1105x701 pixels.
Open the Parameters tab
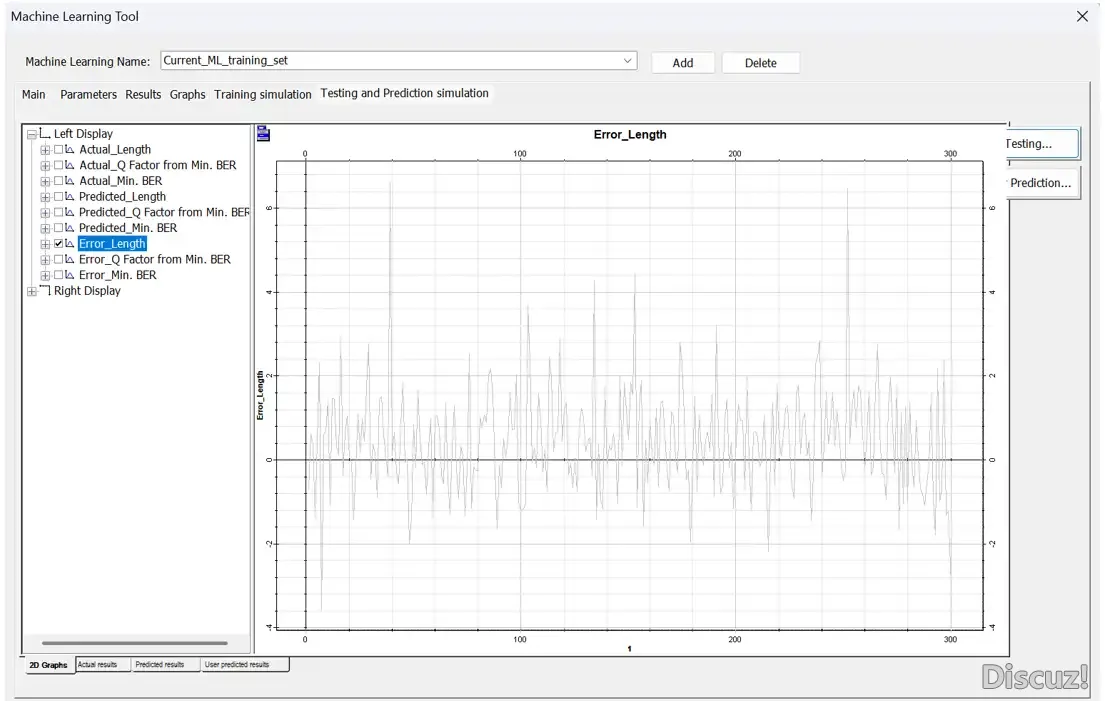pyautogui.click(x=88, y=94)
